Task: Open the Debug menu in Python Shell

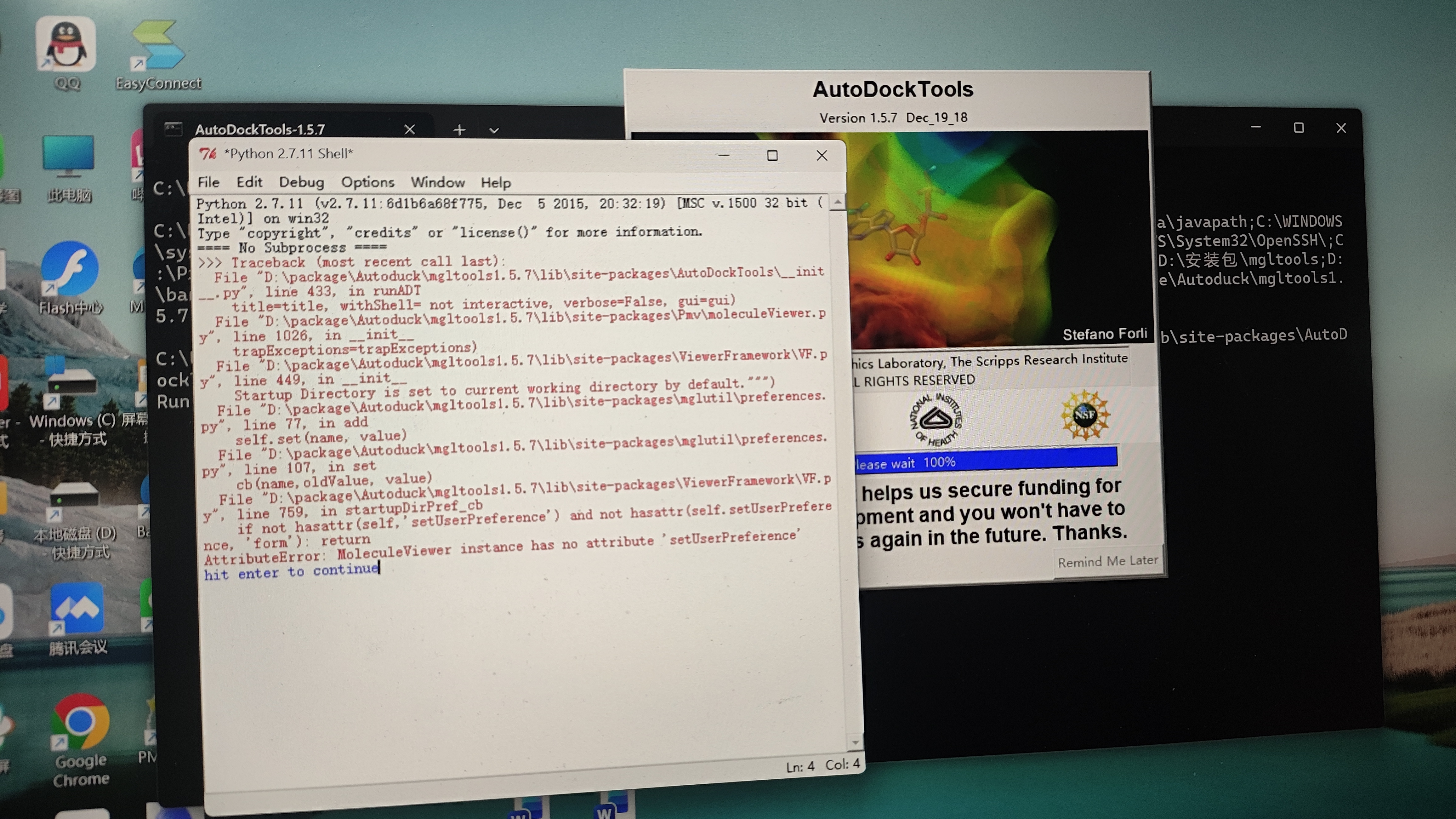Action: (301, 182)
